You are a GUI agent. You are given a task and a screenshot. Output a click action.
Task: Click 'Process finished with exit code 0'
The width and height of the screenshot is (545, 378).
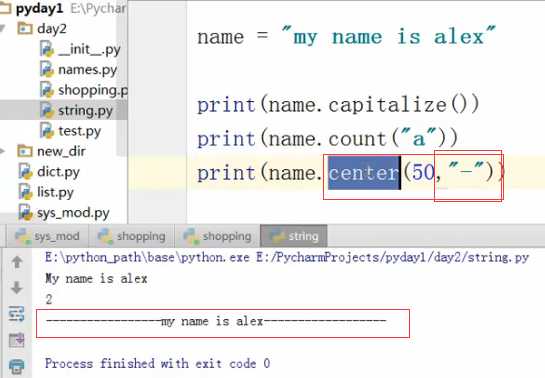coord(157,364)
